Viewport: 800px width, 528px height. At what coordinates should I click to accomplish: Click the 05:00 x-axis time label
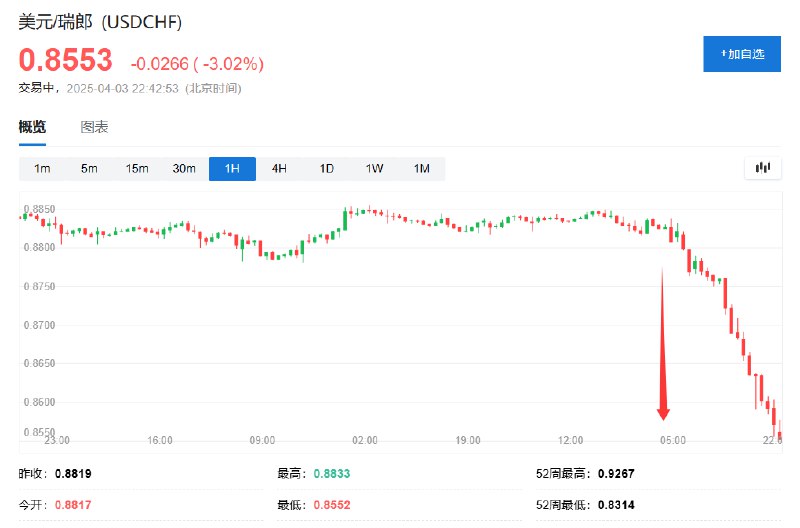coord(673,440)
